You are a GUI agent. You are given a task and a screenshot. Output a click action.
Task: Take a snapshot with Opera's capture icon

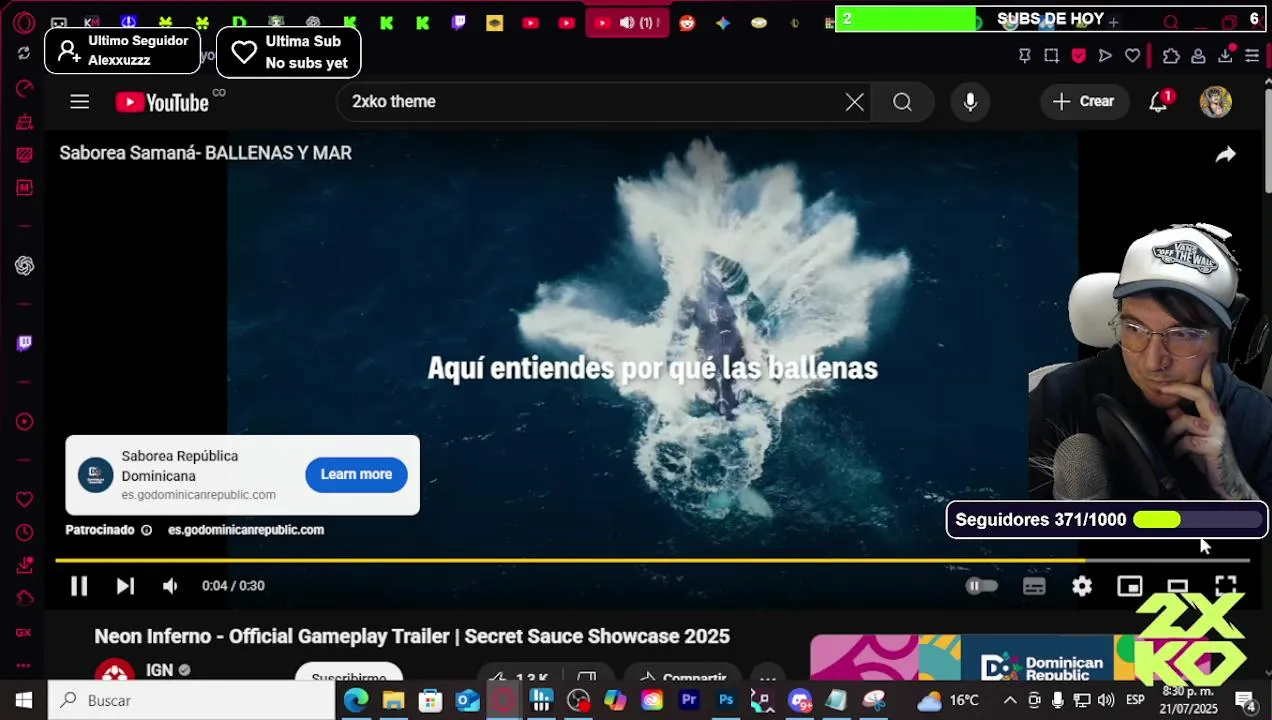click(x=1051, y=56)
